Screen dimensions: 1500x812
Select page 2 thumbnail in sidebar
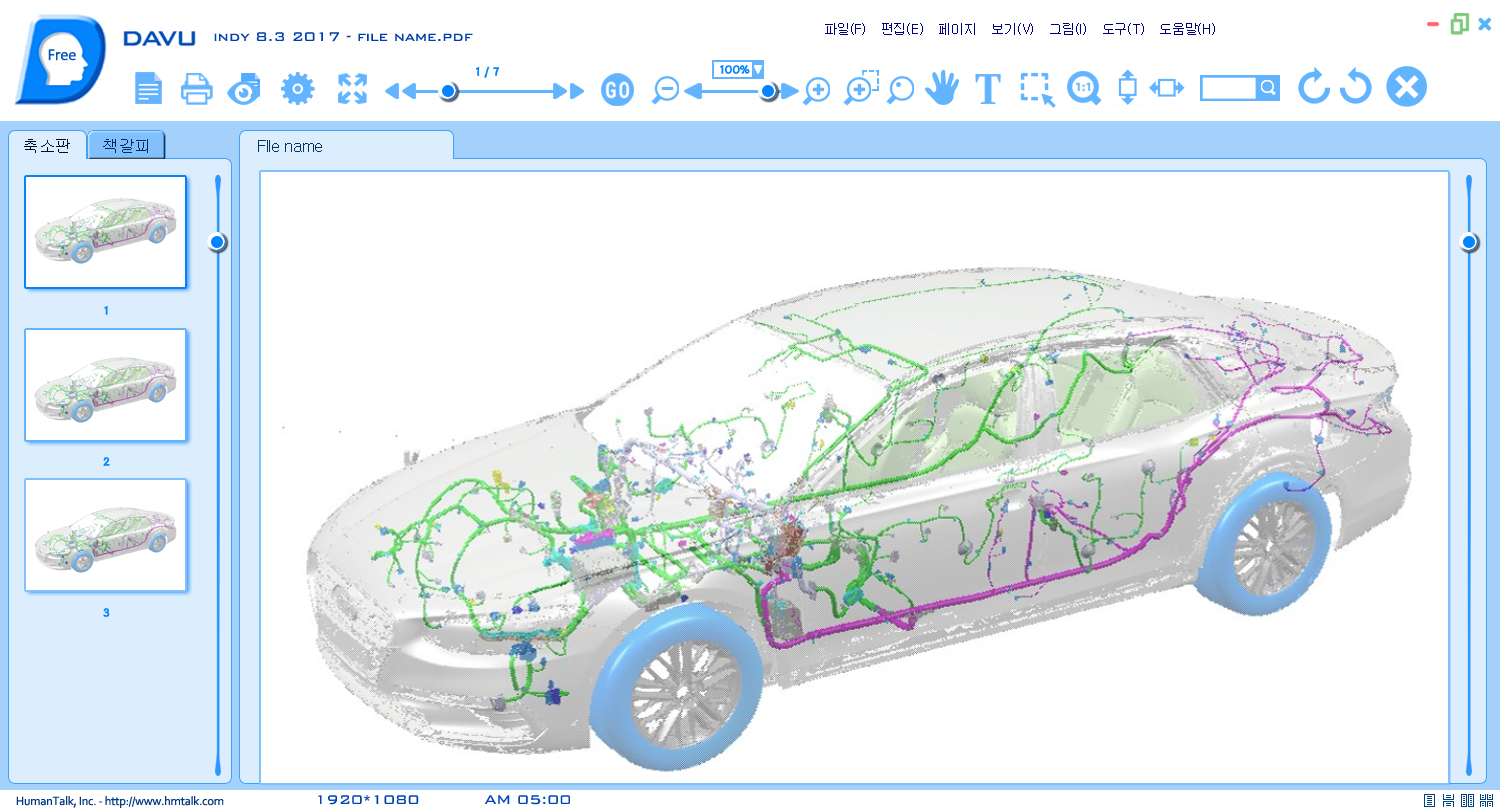tap(106, 385)
